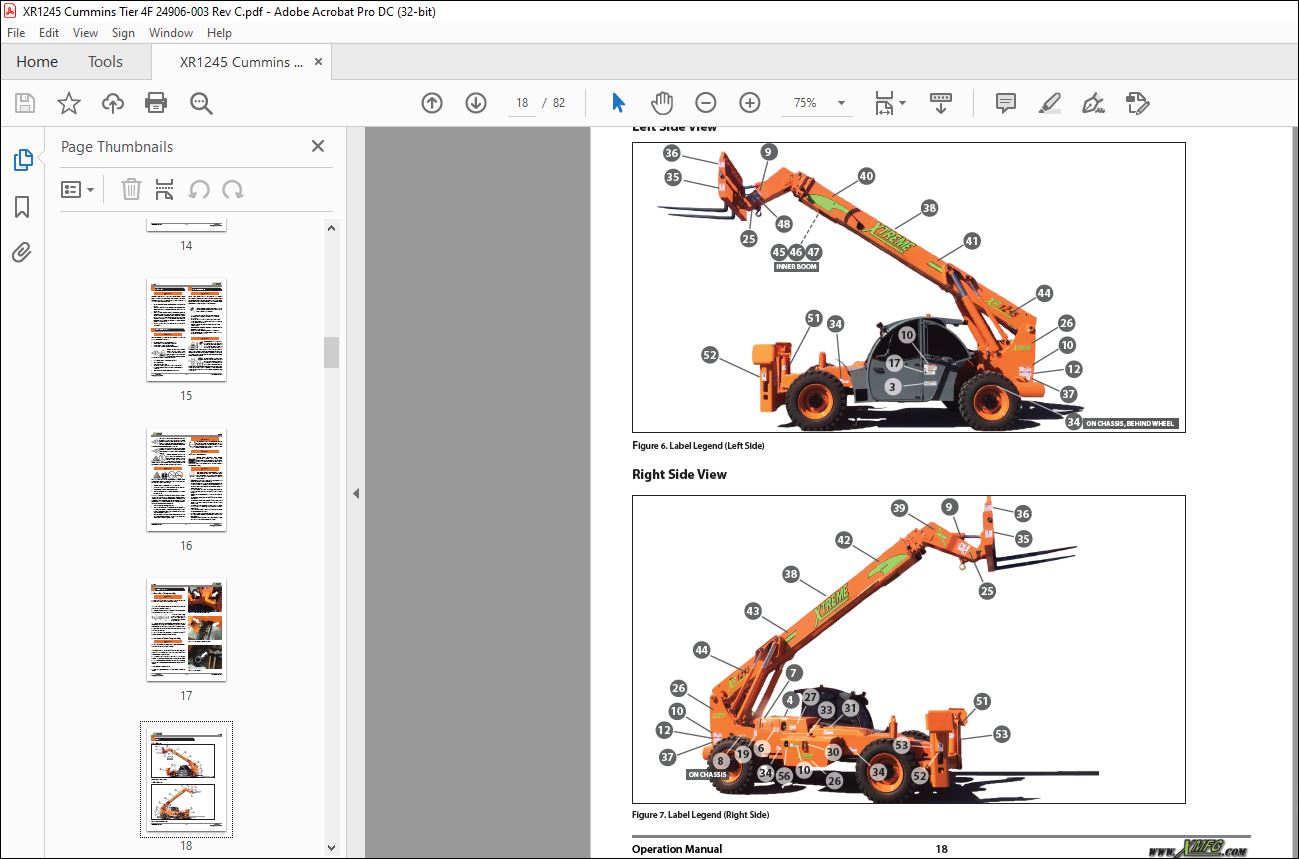Screen dimensions: 1299x859
Task: Select the page 17 thumbnail
Action: pyautogui.click(x=186, y=630)
